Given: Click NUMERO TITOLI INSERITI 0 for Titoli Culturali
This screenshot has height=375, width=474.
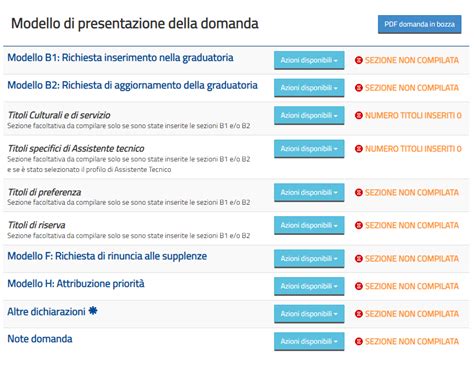Looking at the screenshot, I should coord(413,115).
